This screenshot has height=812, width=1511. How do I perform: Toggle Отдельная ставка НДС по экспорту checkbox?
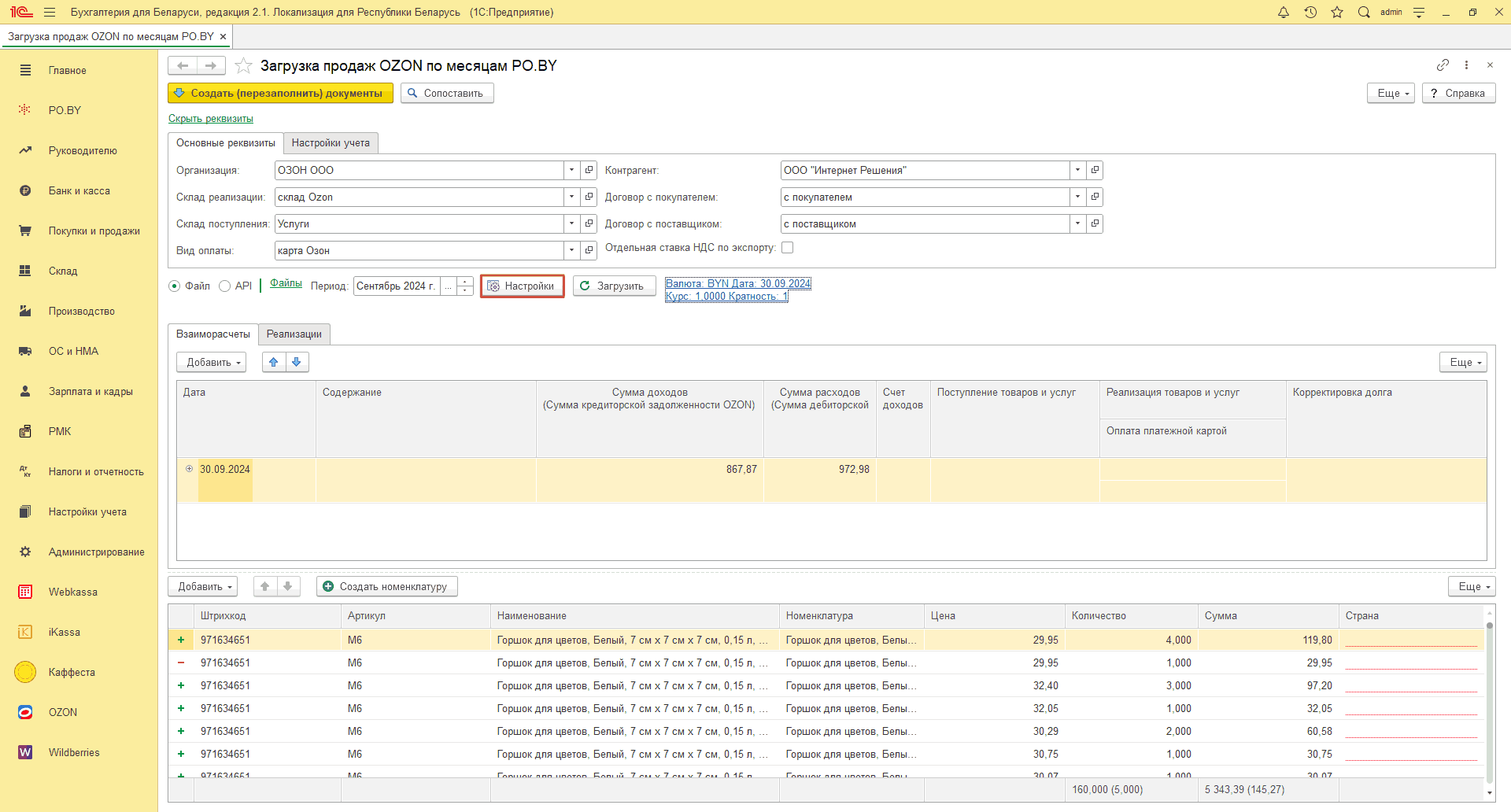click(x=787, y=248)
